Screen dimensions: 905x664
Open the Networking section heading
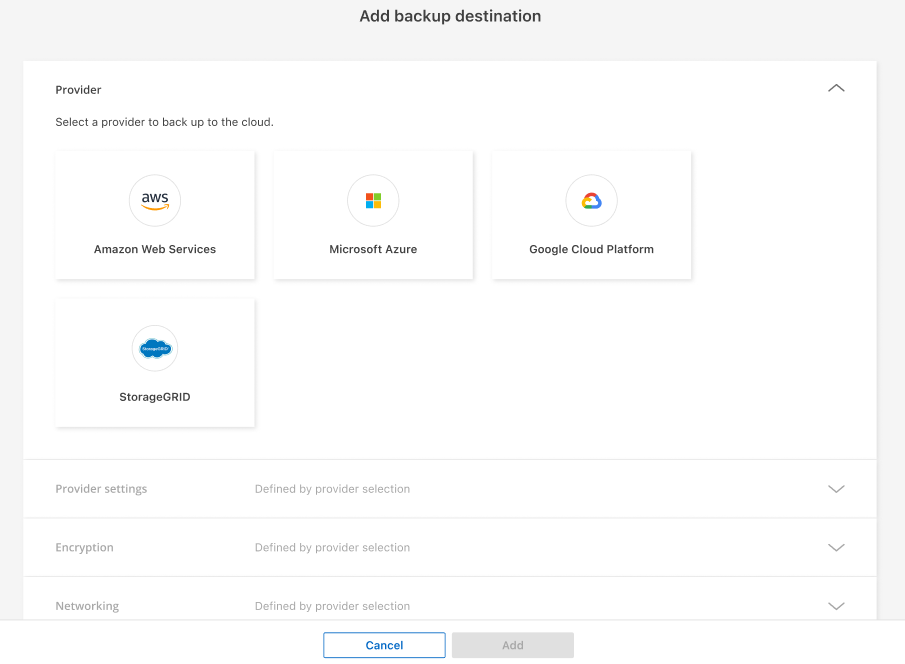[x=87, y=606]
